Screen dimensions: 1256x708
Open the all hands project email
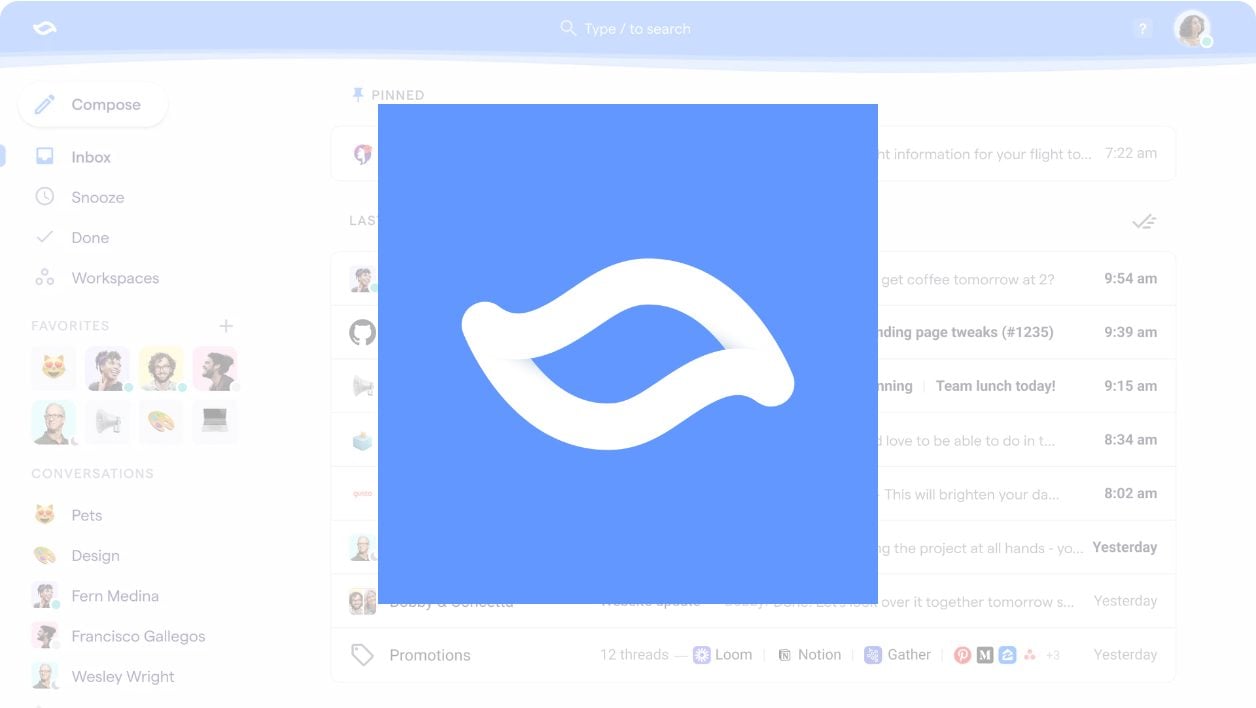click(x=753, y=548)
